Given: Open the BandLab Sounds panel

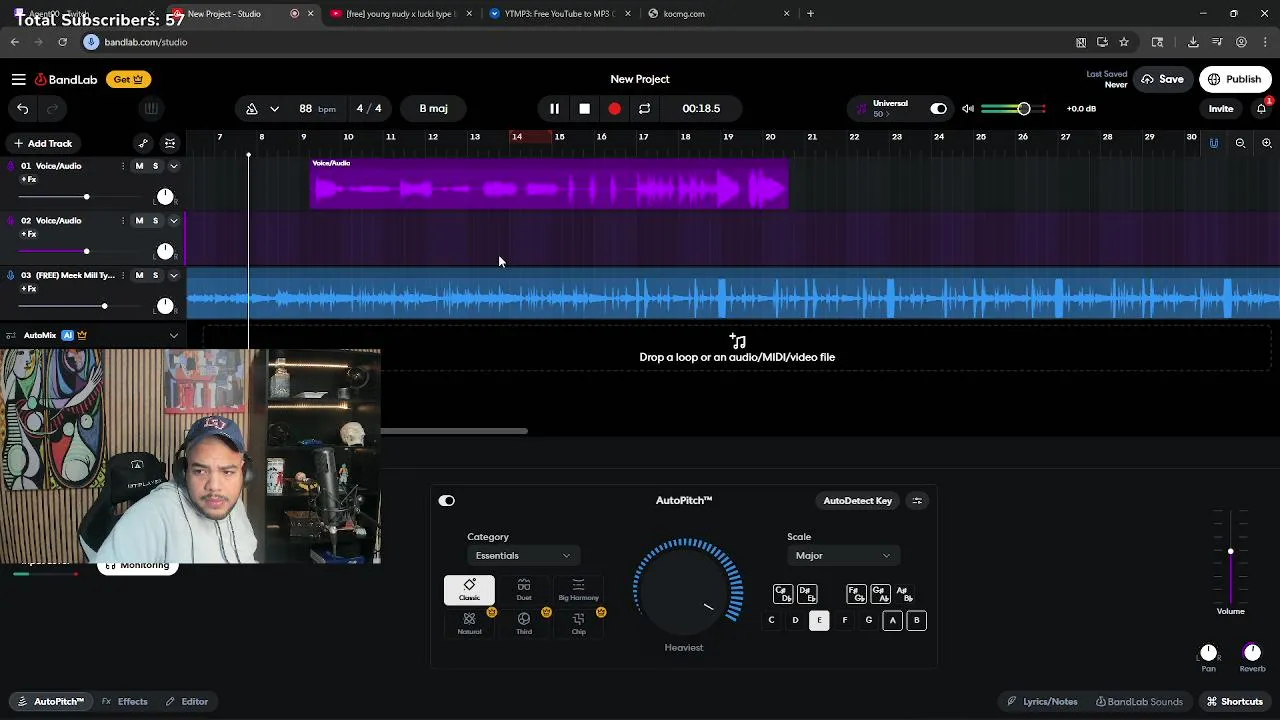Looking at the screenshot, I should pos(1139,702).
